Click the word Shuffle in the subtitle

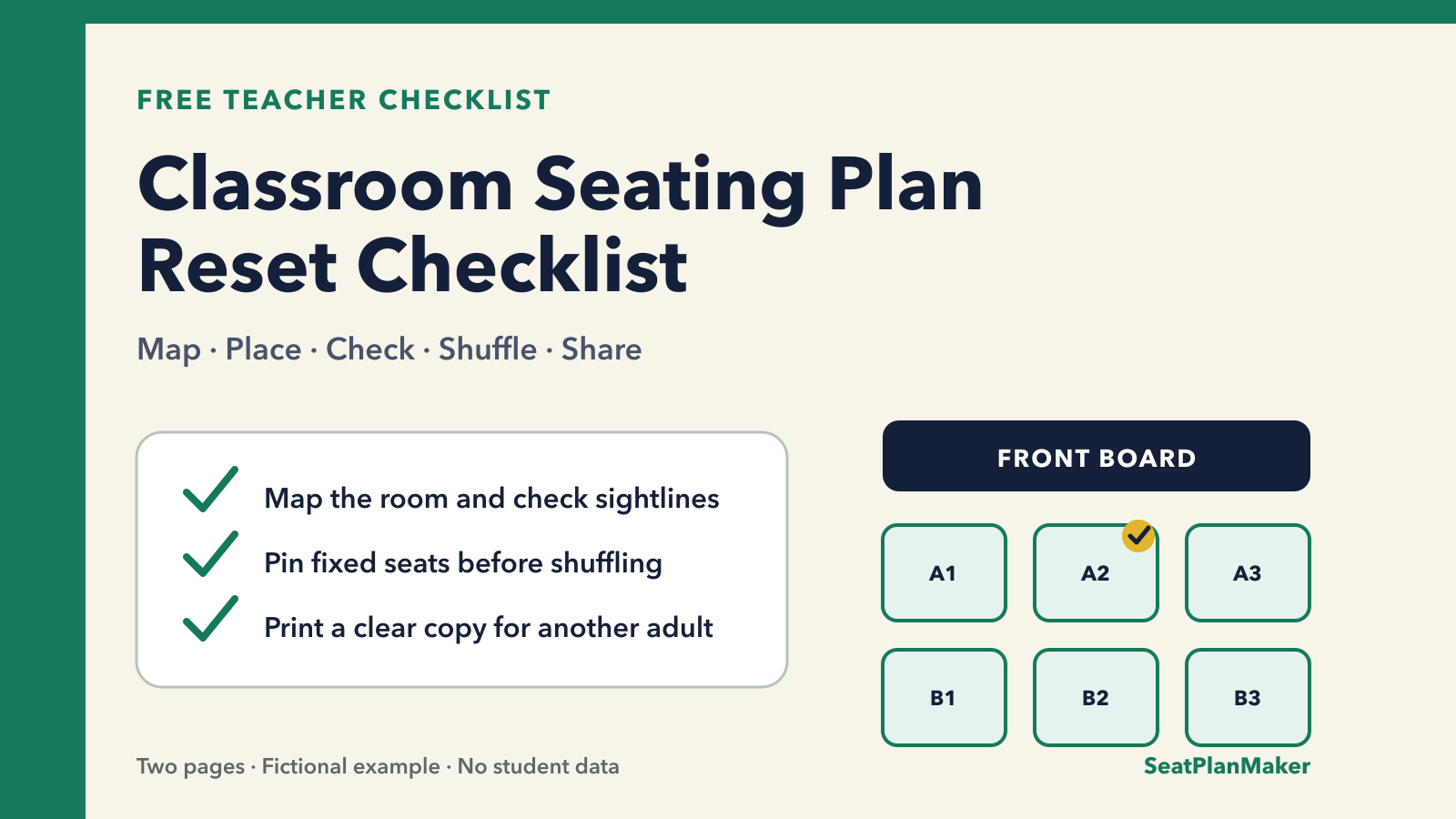pos(488,349)
